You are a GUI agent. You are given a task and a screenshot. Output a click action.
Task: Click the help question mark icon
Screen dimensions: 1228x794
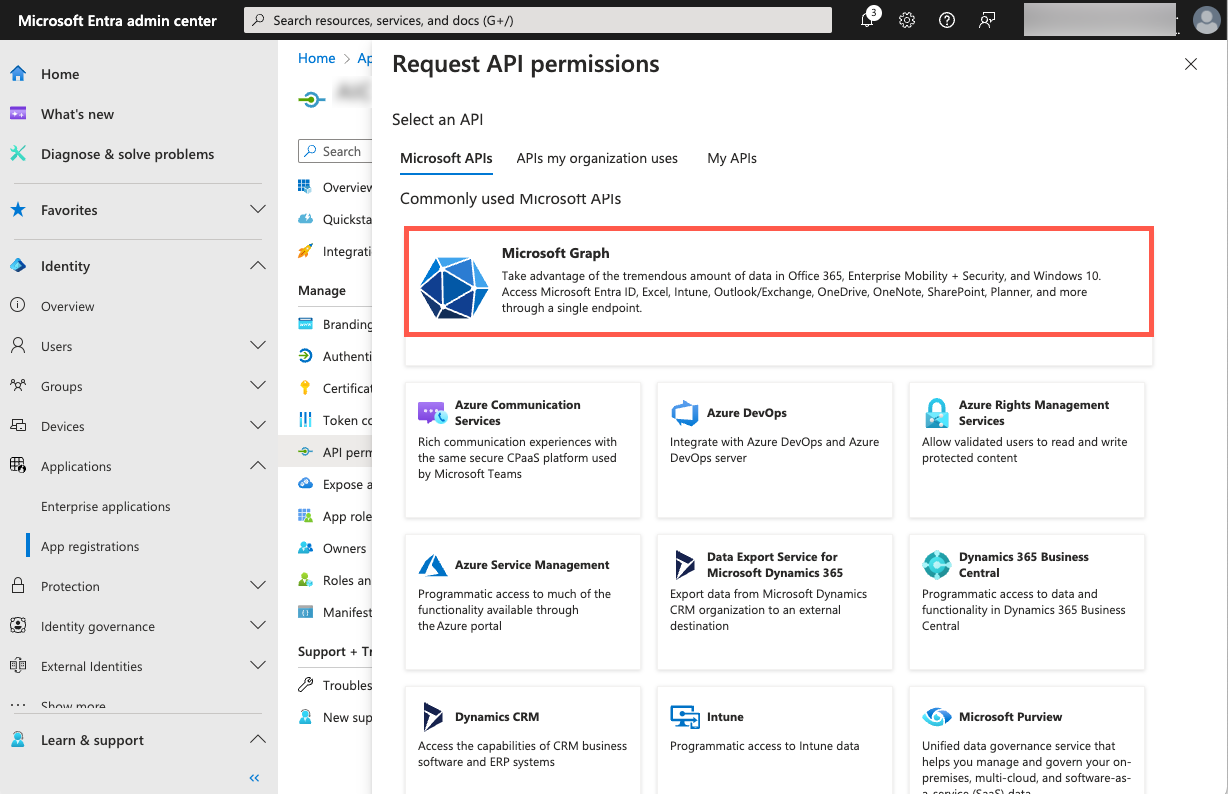click(x=947, y=20)
